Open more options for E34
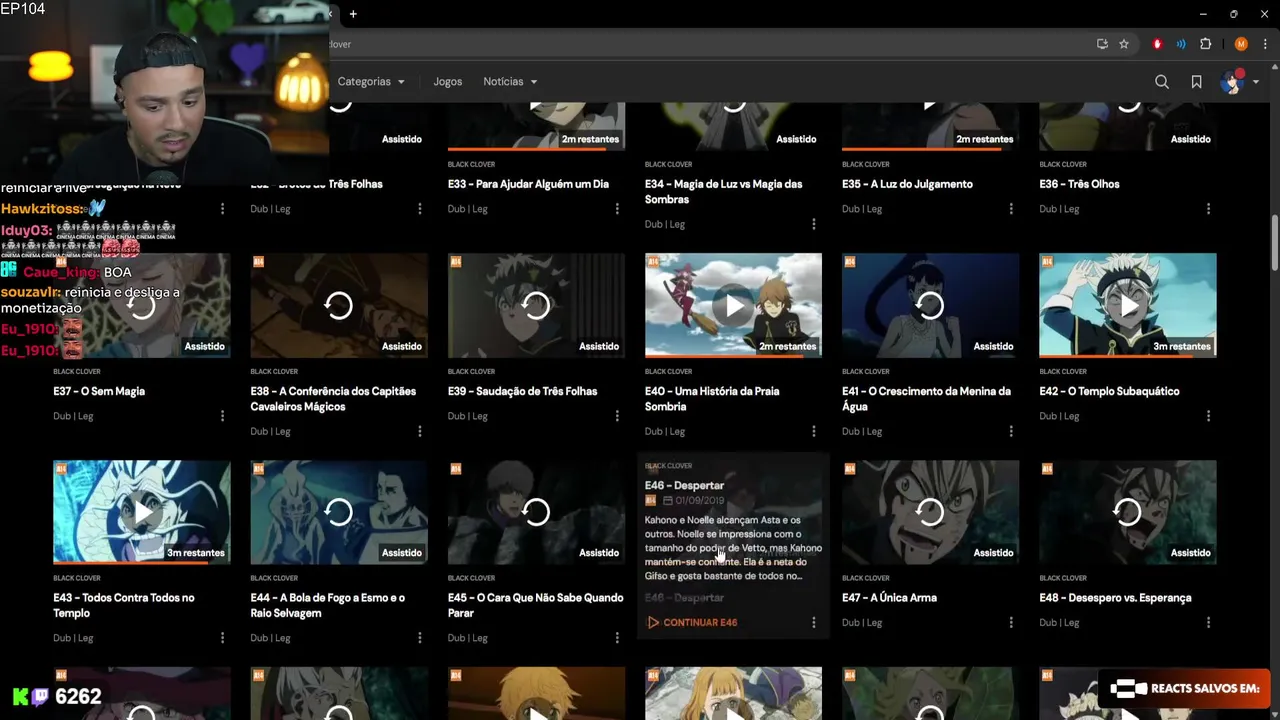 (x=814, y=224)
